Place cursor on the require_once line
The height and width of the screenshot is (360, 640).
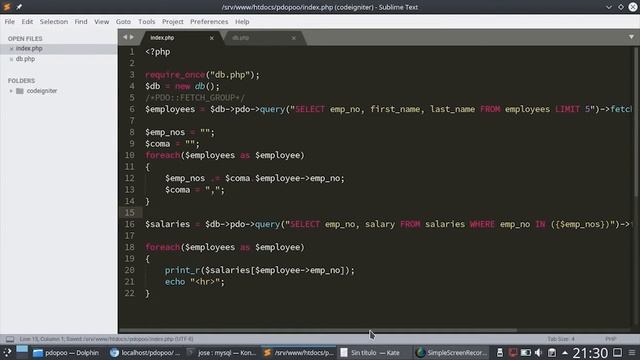coord(202,75)
